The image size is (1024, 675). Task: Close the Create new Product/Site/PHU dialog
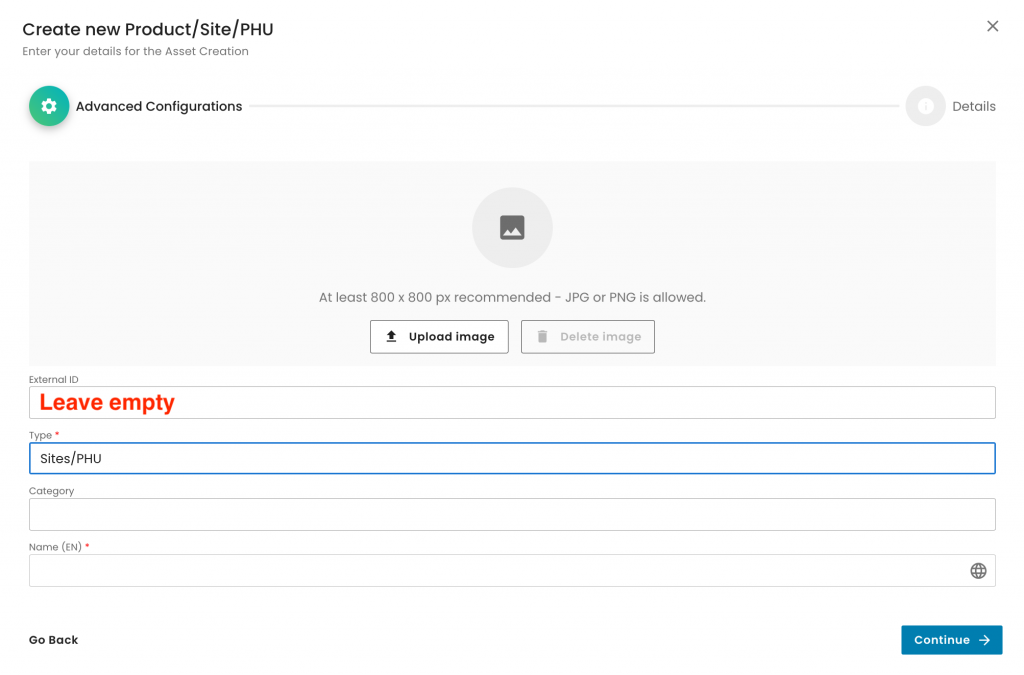992,26
